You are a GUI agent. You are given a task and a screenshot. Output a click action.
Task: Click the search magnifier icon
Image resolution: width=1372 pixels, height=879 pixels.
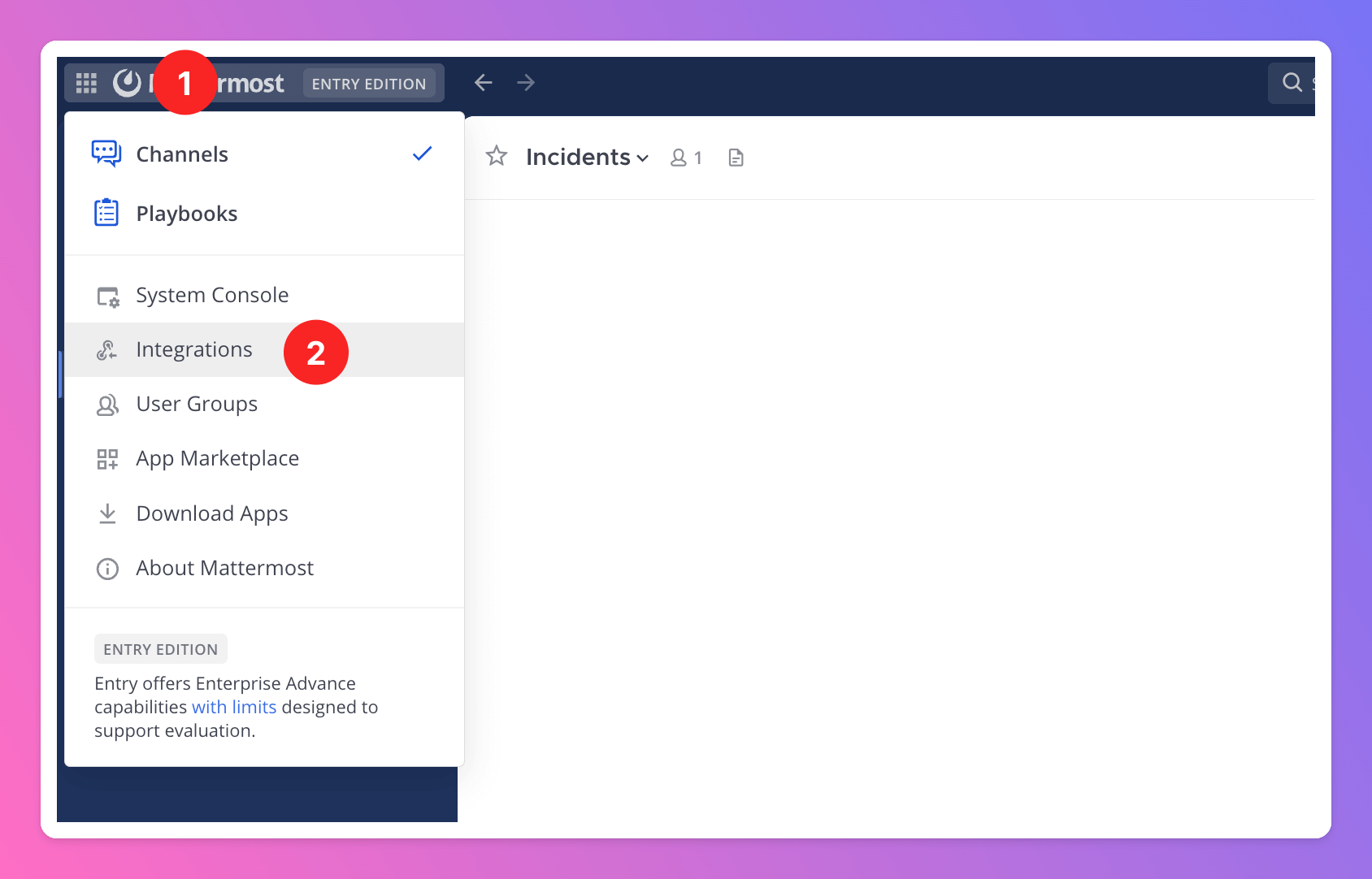click(1292, 82)
